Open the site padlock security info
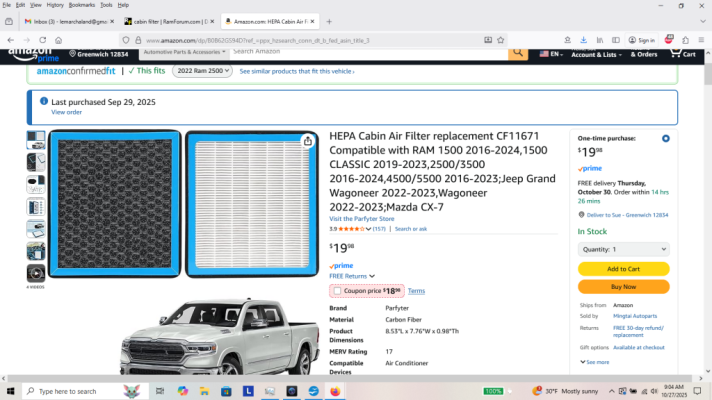 (138, 40)
